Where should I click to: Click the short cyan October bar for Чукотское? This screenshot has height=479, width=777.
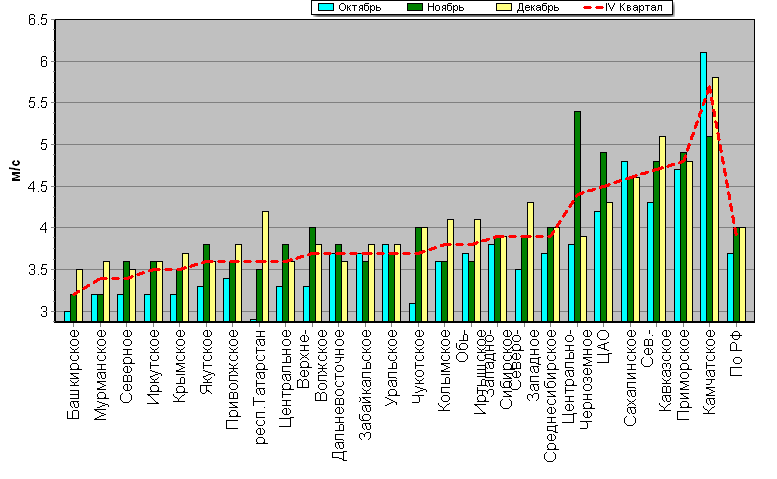click(412, 313)
